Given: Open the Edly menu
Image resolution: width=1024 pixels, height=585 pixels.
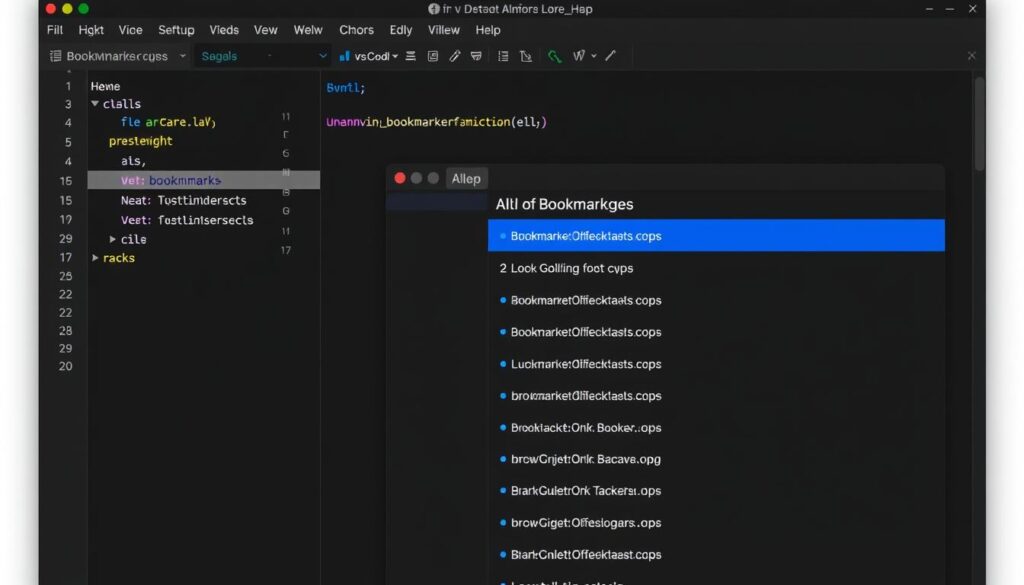Looking at the screenshot, I should 401,30.
